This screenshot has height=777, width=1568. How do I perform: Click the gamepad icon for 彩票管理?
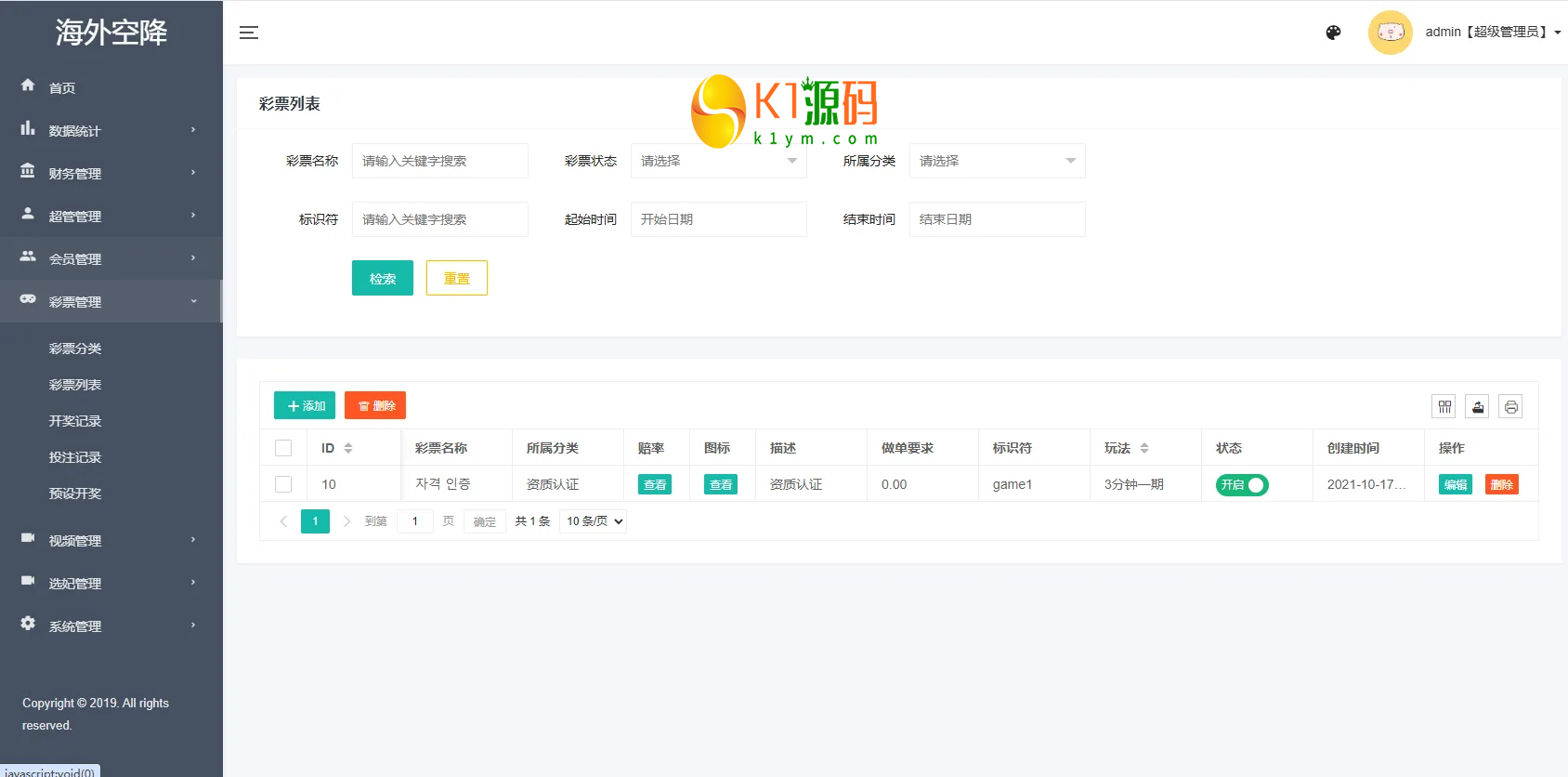click(28, 299)
